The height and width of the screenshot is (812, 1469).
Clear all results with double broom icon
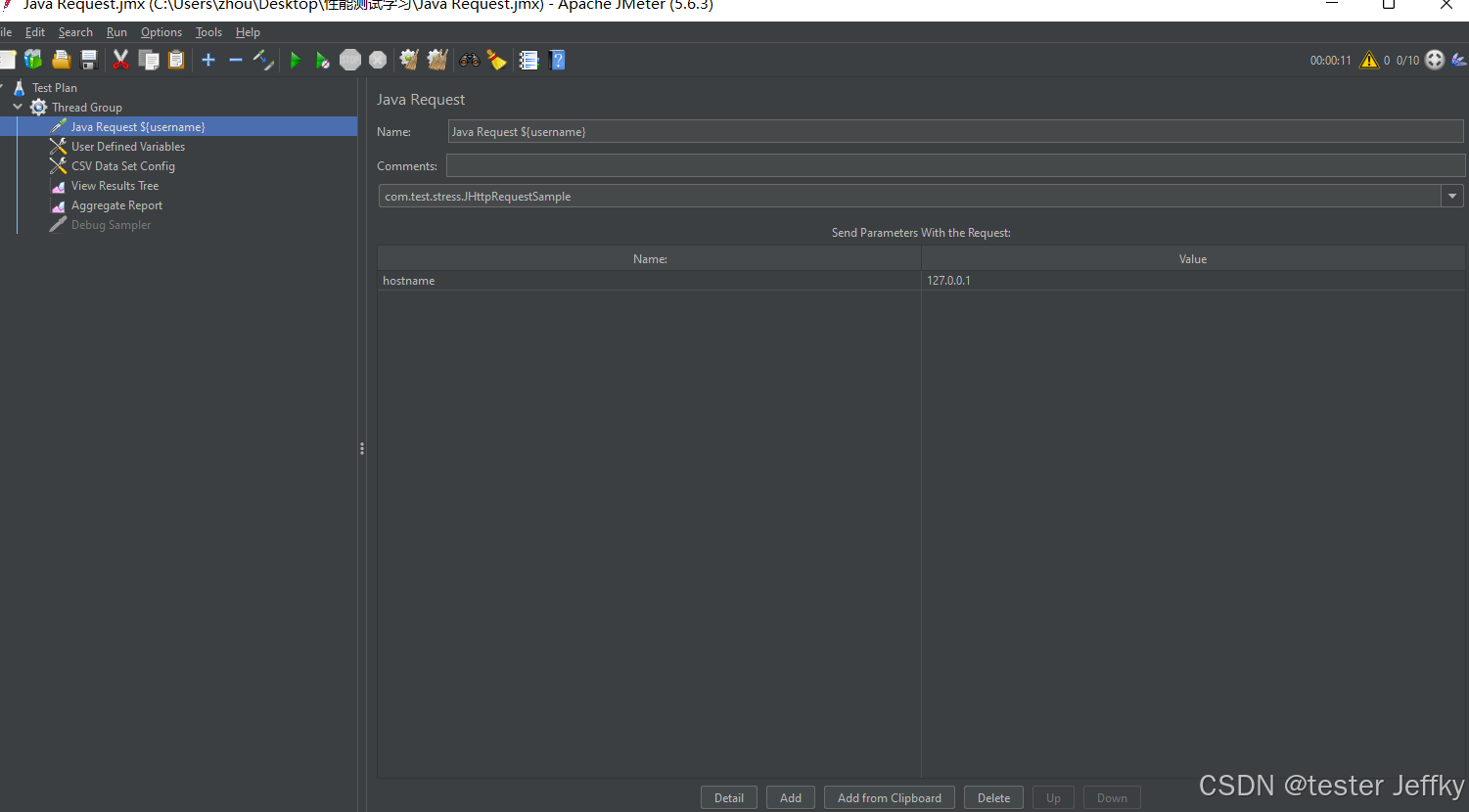(437, 60)
